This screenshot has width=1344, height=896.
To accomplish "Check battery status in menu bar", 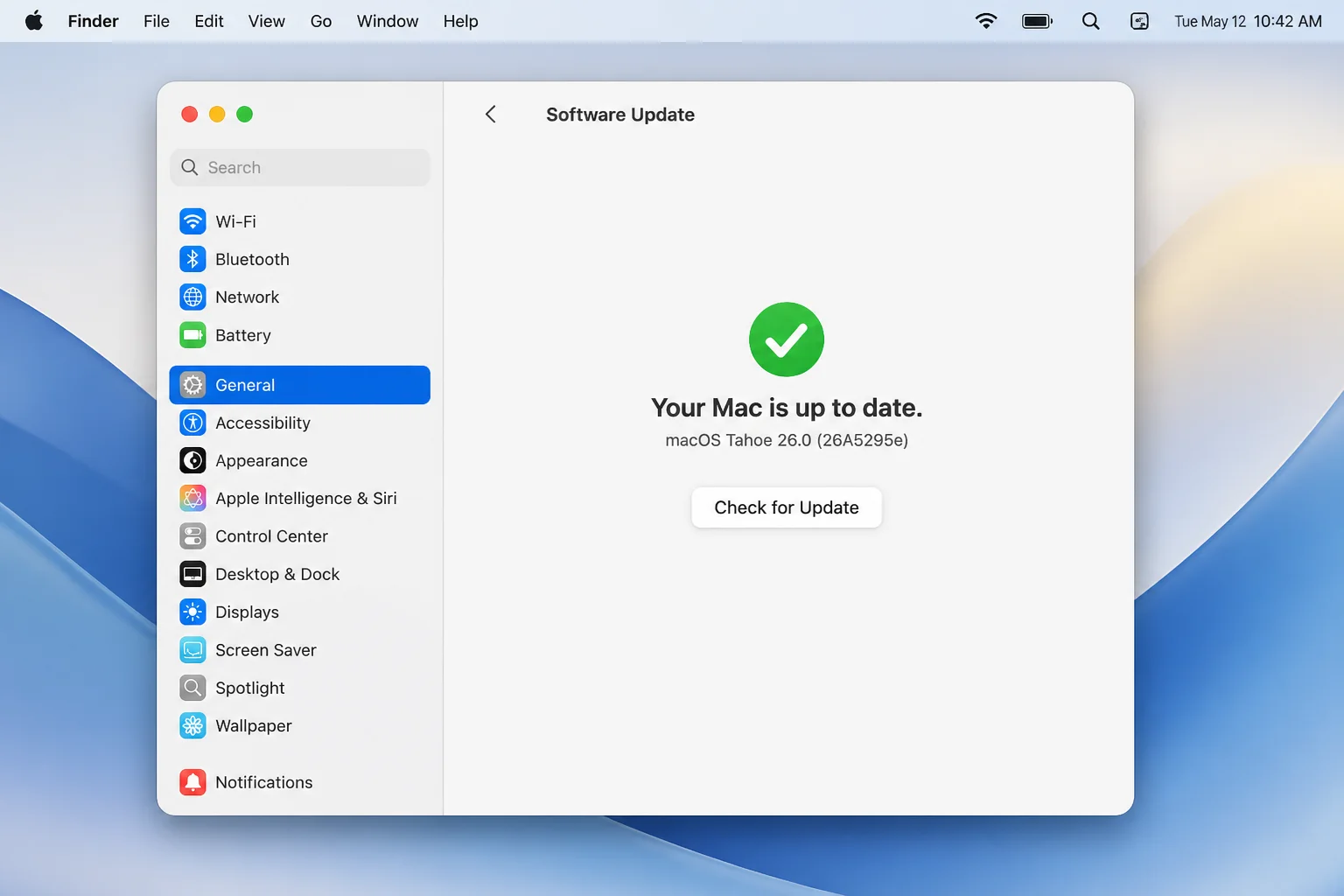I will 1038,21.
